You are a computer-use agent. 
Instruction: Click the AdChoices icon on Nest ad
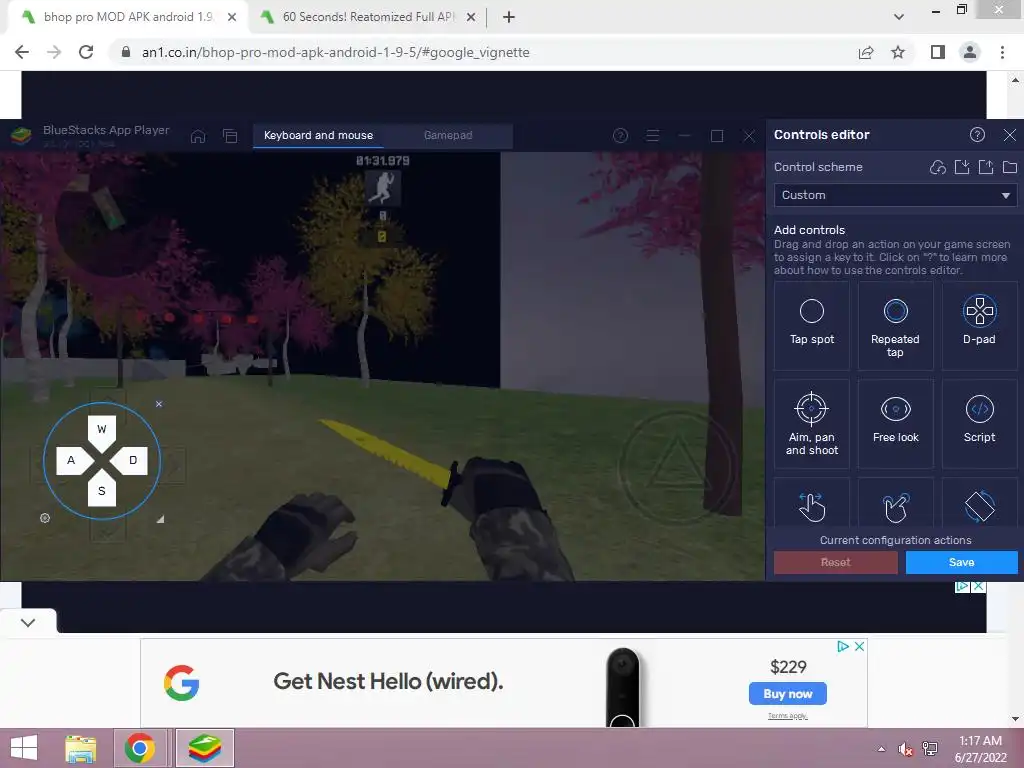coord(843,646)
